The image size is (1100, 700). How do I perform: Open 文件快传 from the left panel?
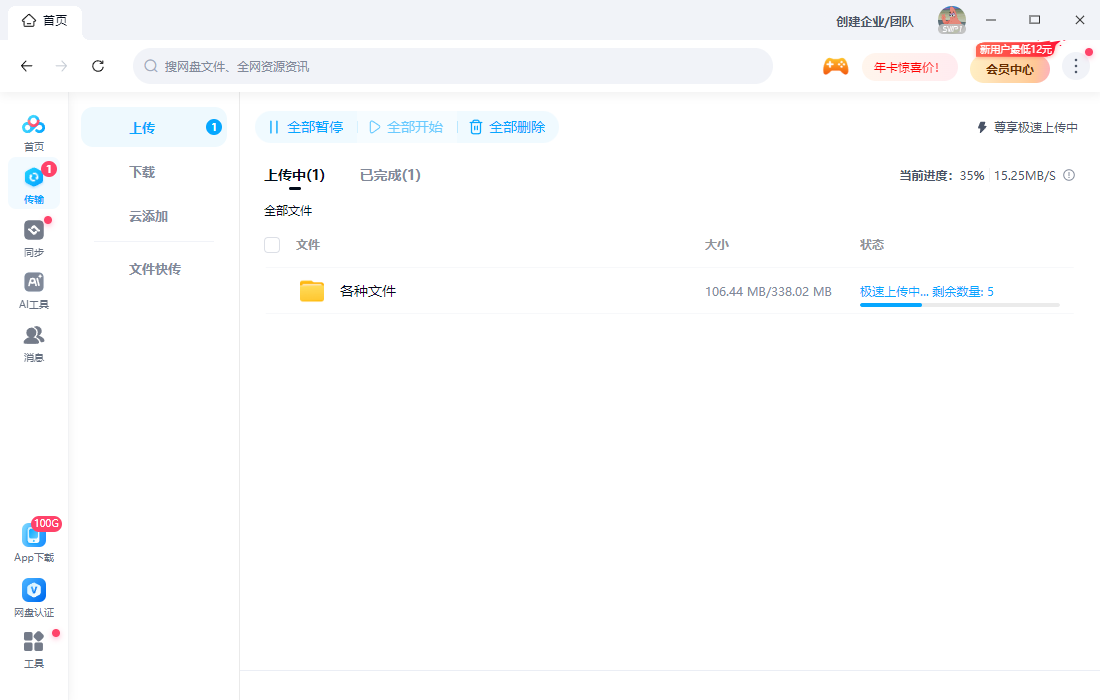click(155, 268)
